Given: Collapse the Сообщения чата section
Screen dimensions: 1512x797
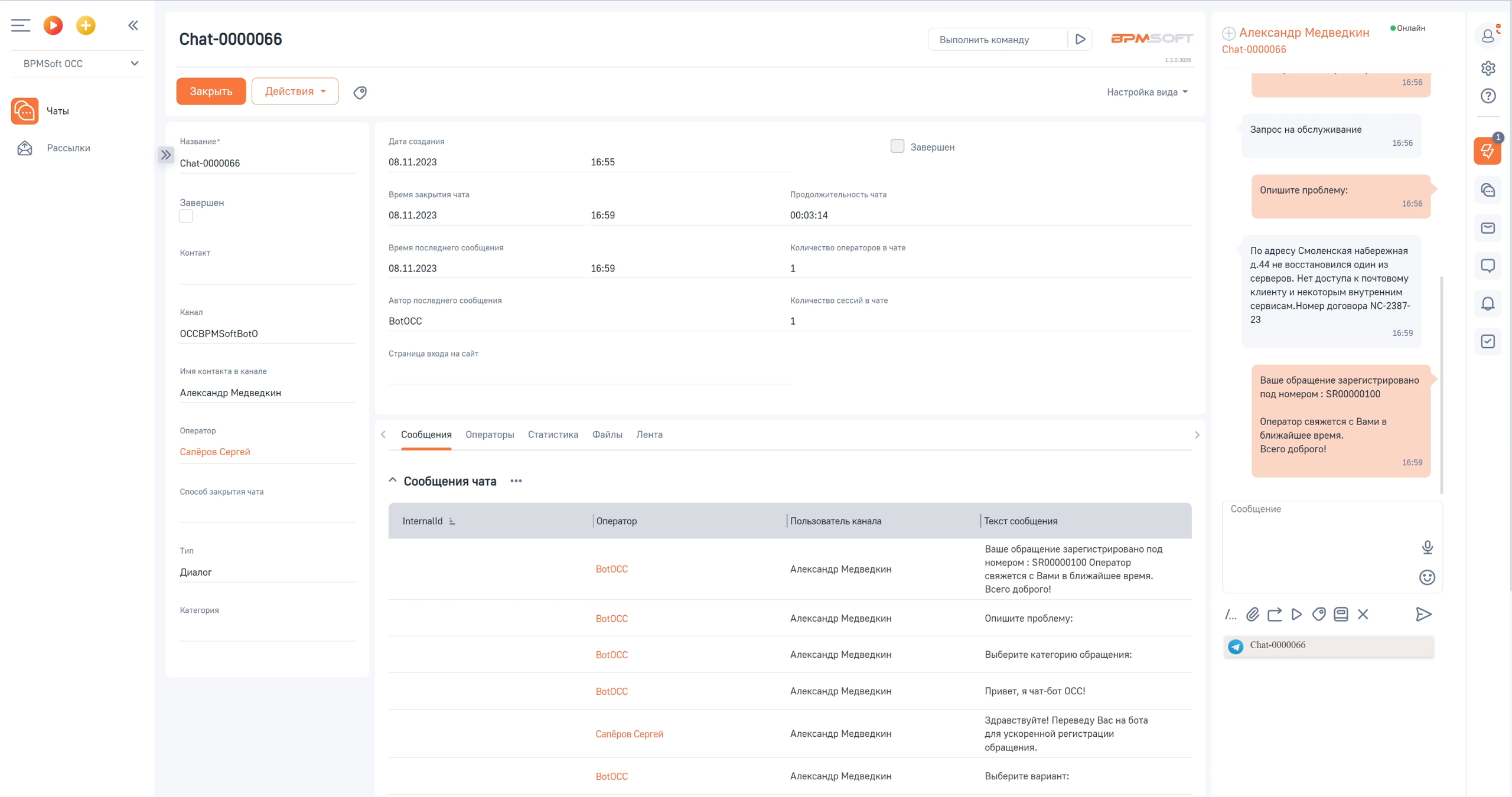Looking at the screenshot, I should 393,481.
